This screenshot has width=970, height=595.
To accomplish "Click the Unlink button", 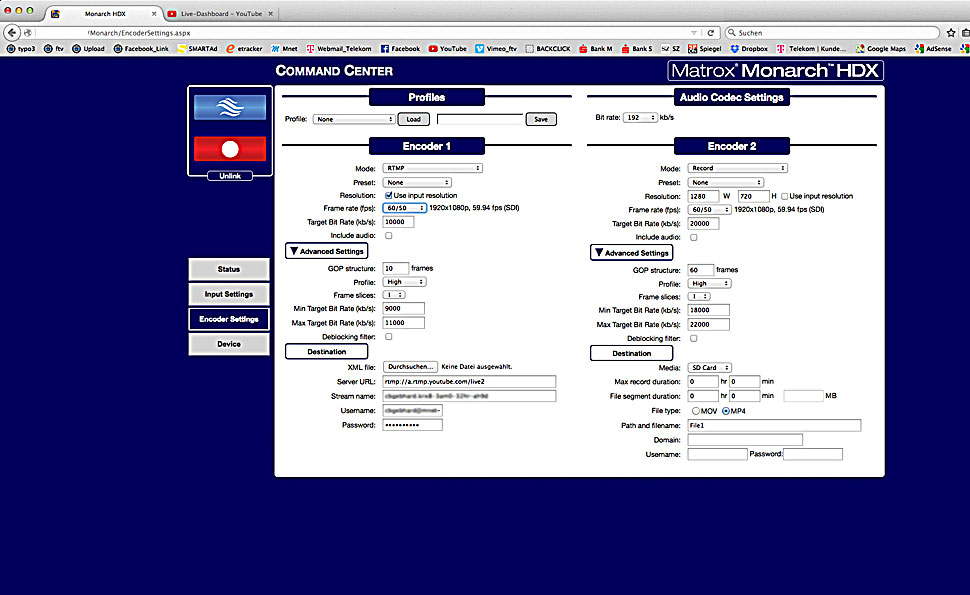I will tap(229, 177).
